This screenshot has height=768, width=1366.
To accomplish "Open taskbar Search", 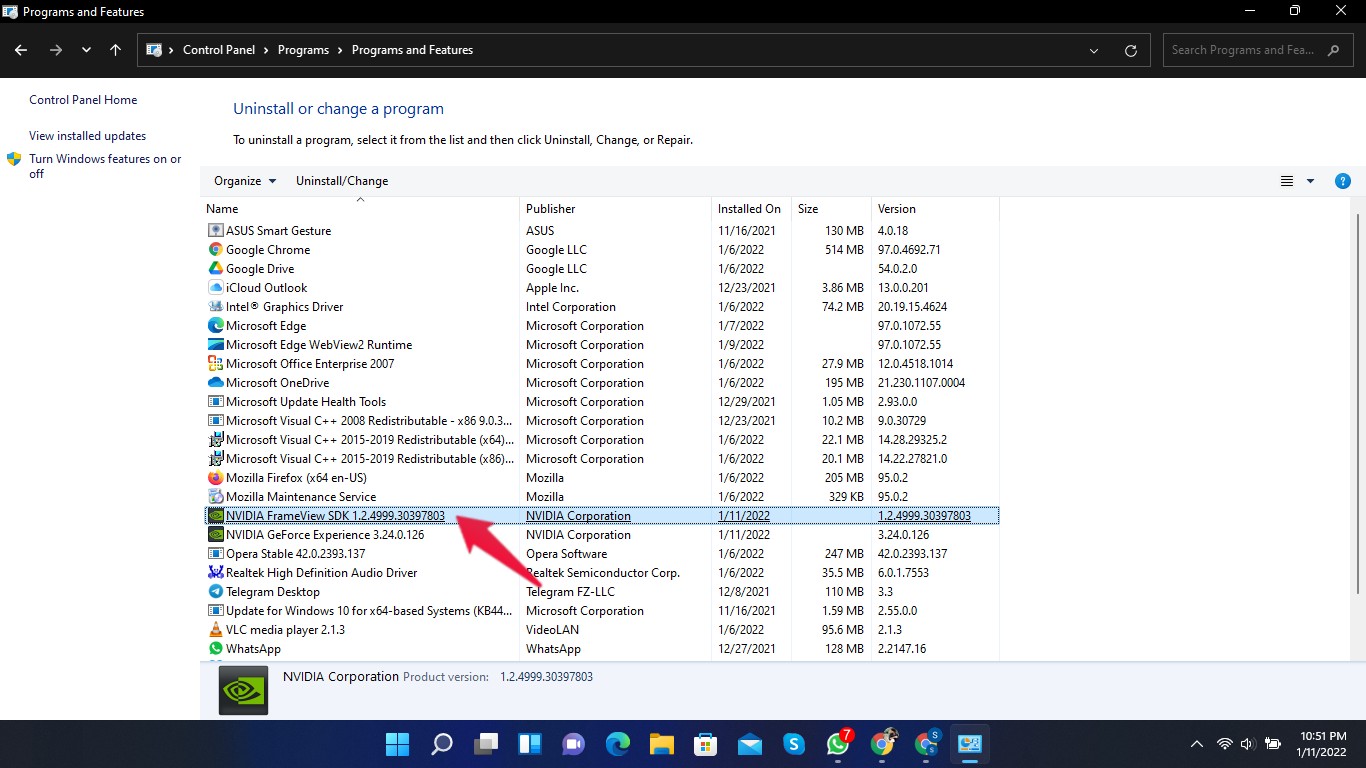I will [x=441, y=744].
